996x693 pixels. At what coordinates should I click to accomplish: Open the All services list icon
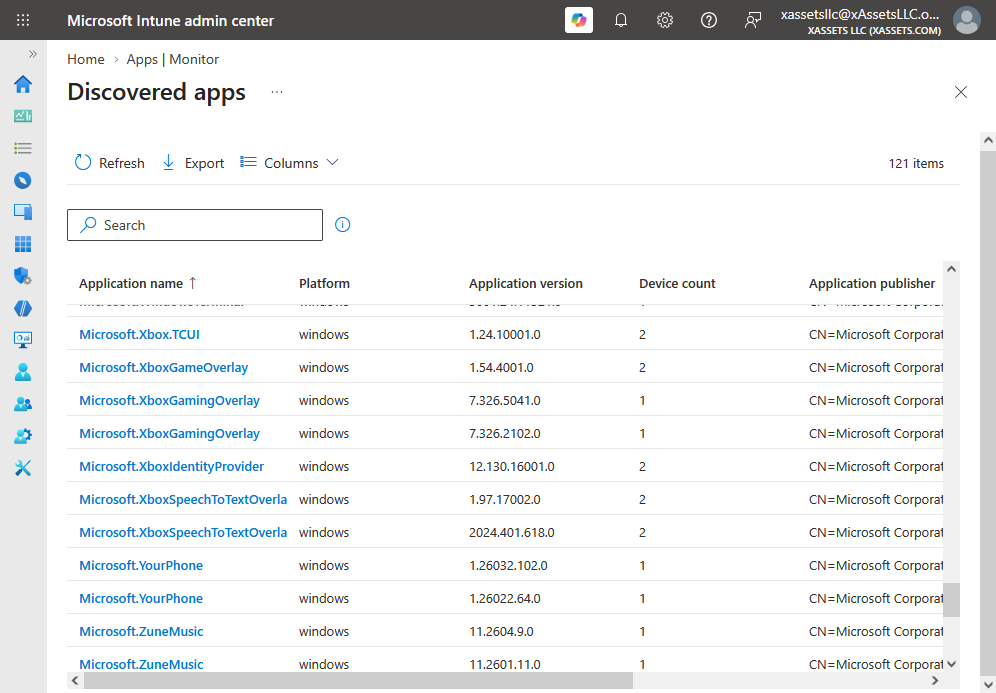pyautogui.click(x=23, y=148)
